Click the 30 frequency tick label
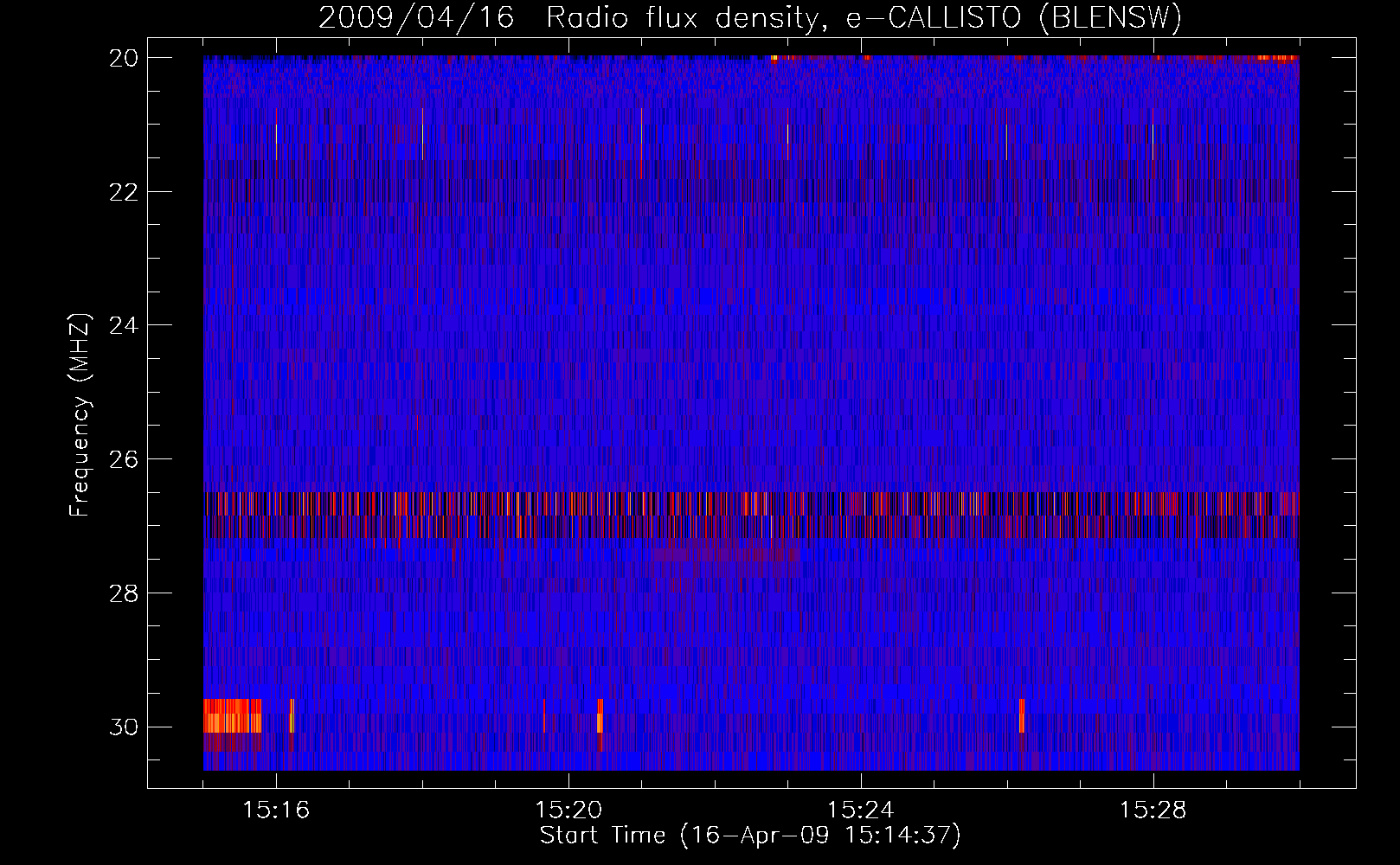Screen dimensions: 1400x865 124,727
